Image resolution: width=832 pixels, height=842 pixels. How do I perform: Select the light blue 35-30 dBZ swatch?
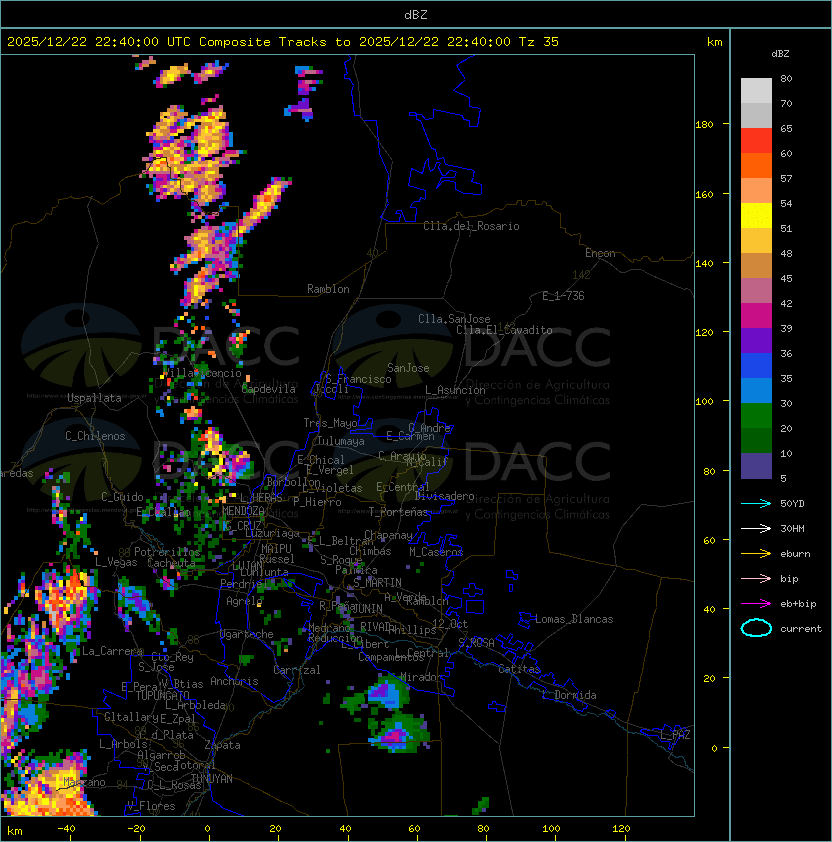click(756, 390)
